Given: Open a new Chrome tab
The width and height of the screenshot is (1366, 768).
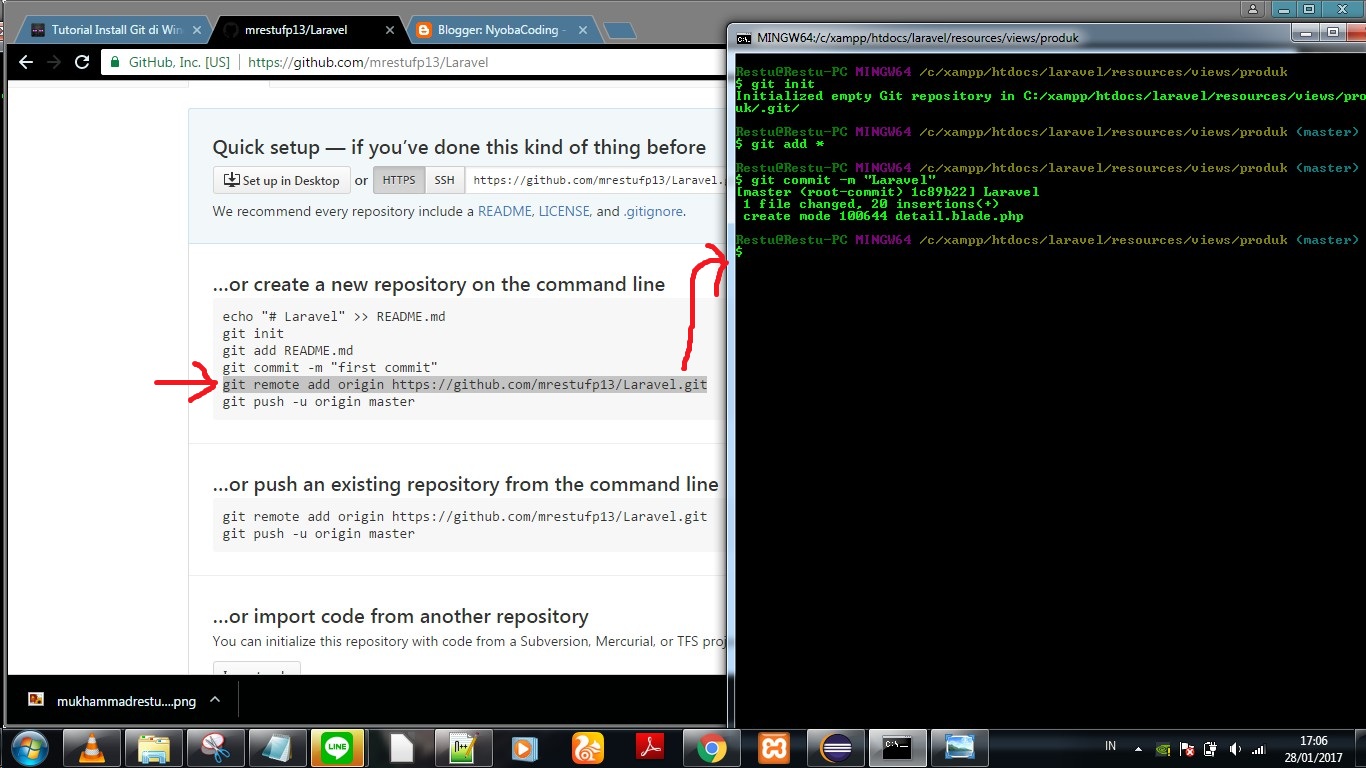Looking at the screenshot, I should (x=620, y=30).
